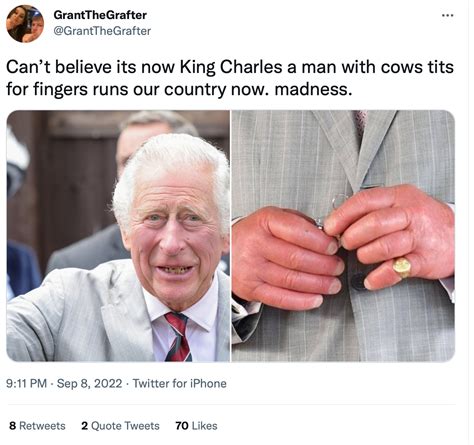
Task: Click the Twitter for iPhone source label
Action: (180, 383)
